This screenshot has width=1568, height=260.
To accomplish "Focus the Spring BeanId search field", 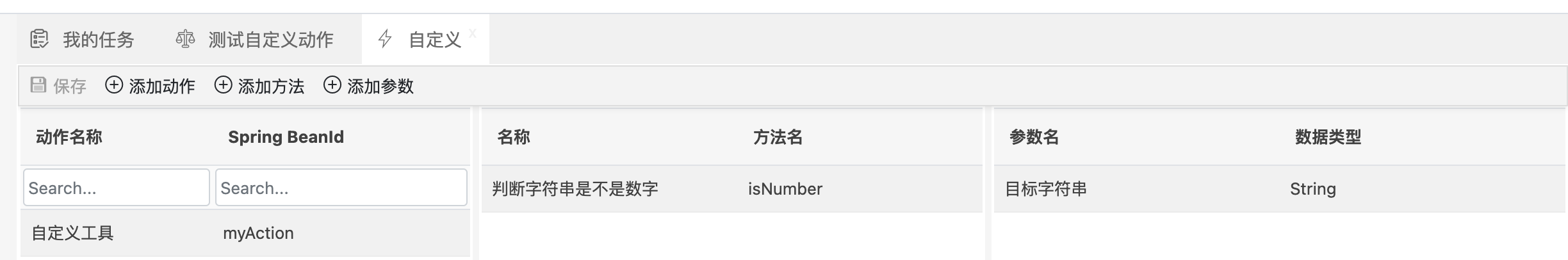I will coord(341,188).
